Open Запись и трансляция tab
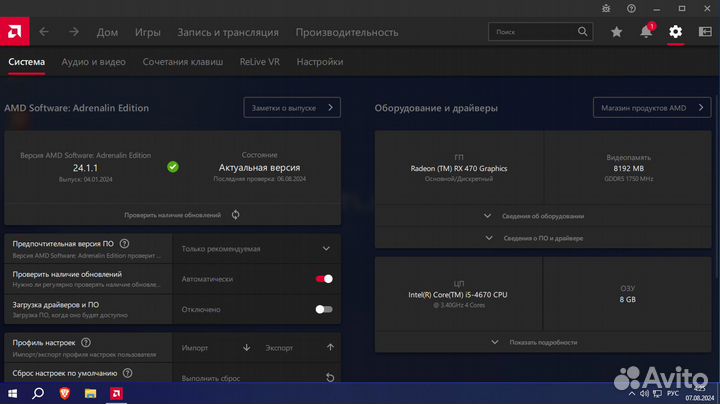 (228, 32)
